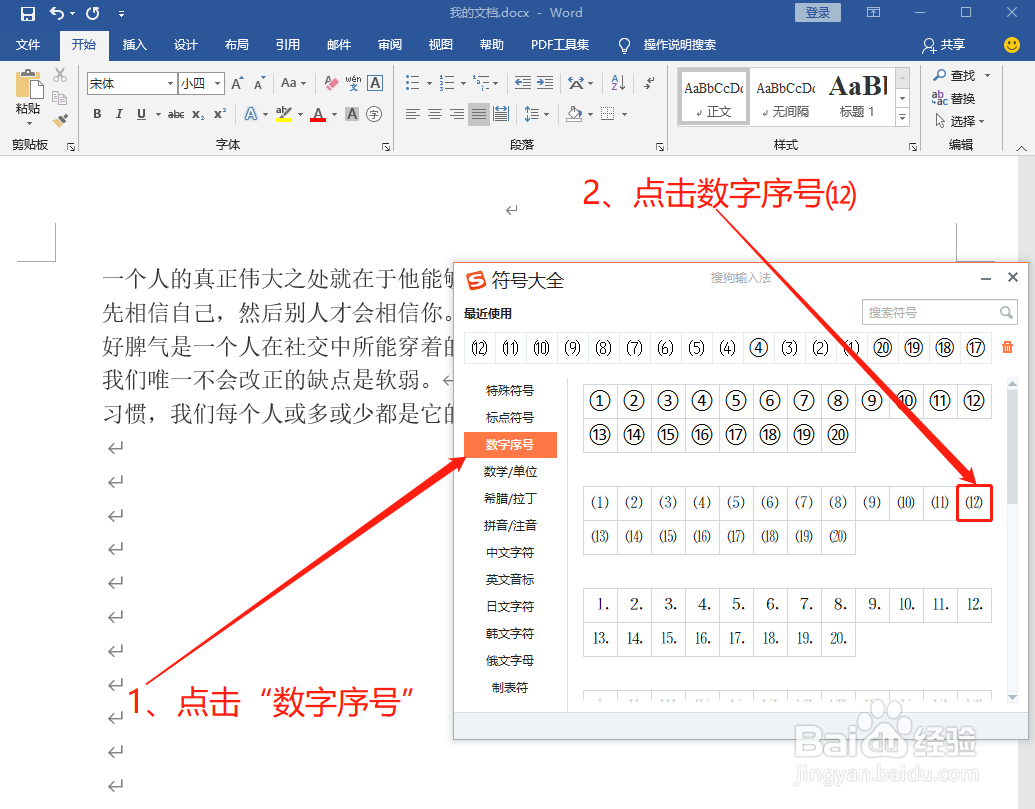Open 替换 replace tool
Image resolution: width=1035 pixels, height=809 pixels.
point(954,98)
